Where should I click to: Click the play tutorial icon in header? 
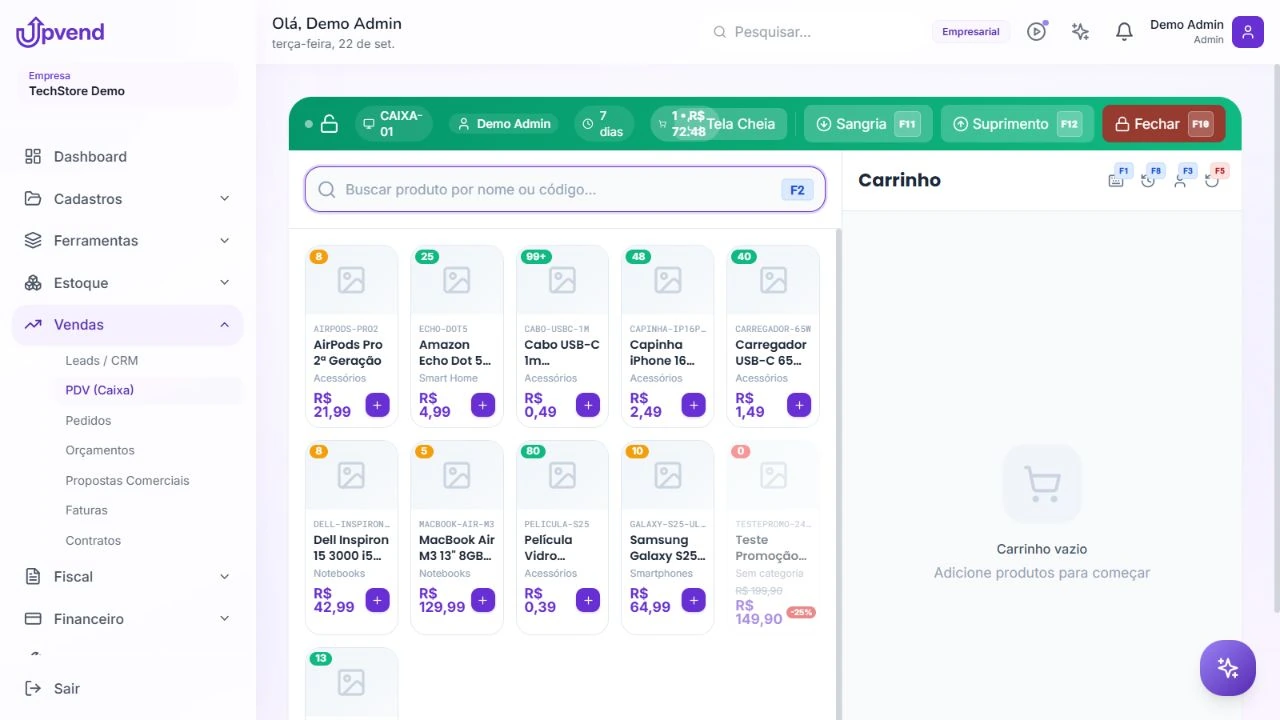1037,32
